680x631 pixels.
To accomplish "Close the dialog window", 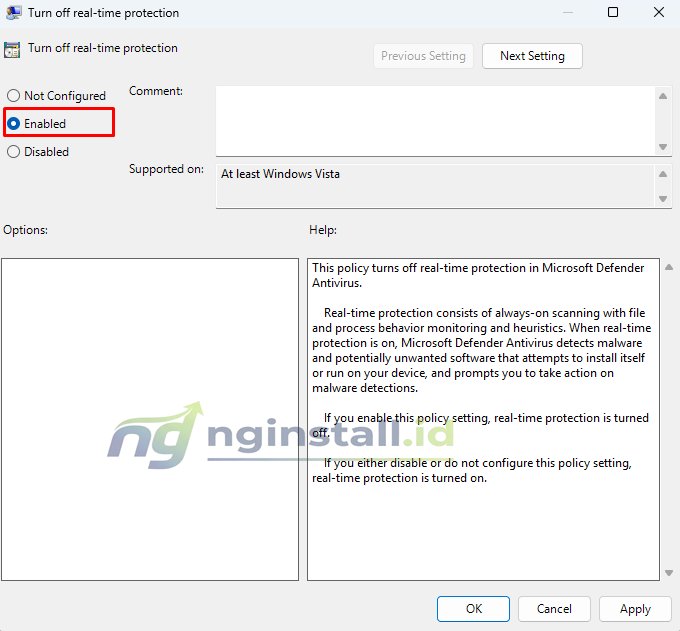I will [x=659, y=12].
